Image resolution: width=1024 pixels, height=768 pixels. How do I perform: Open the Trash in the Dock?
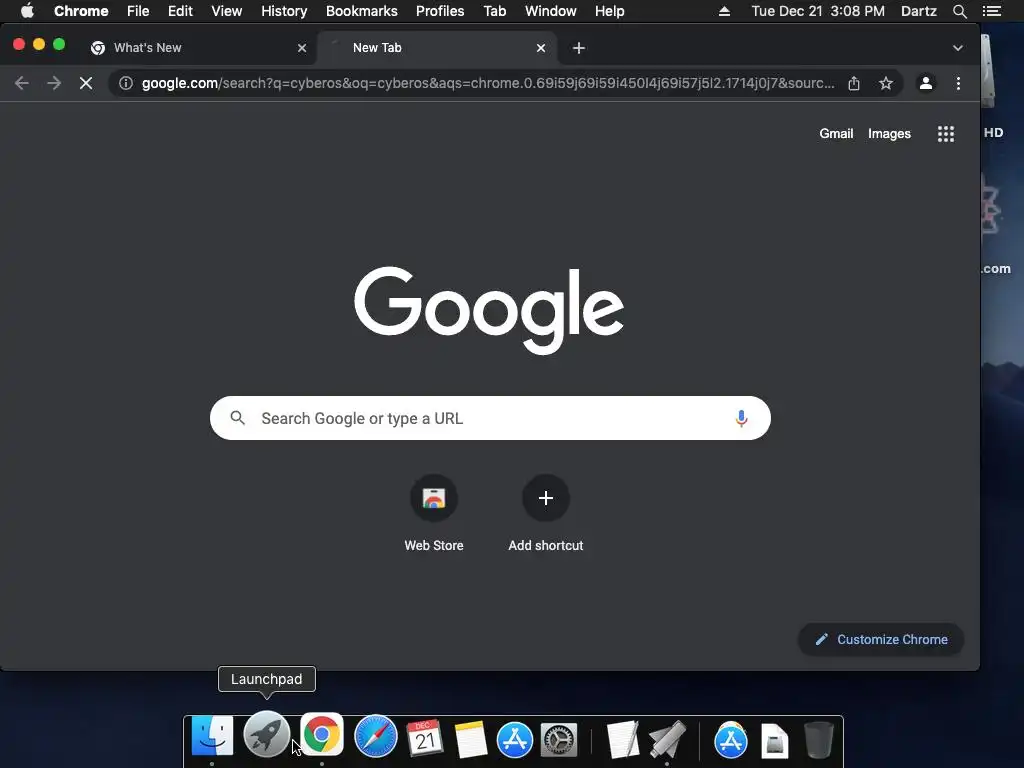coord(818,740)
